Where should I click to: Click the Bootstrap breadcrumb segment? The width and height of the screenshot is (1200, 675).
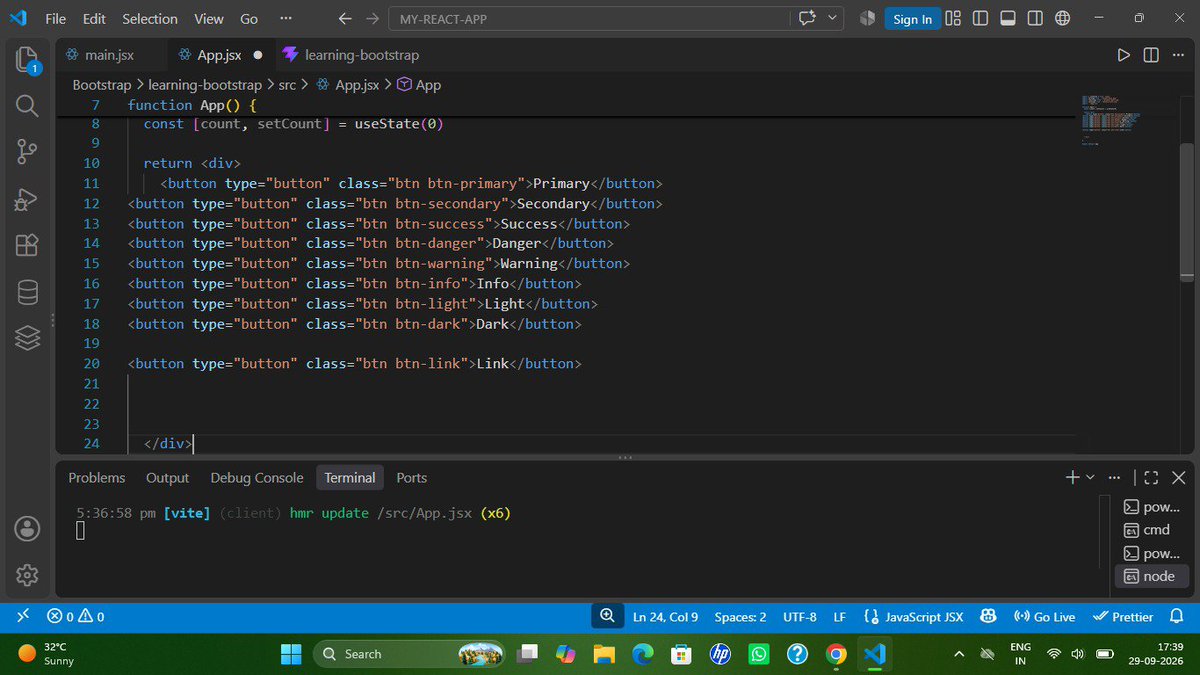pos(101,85)
